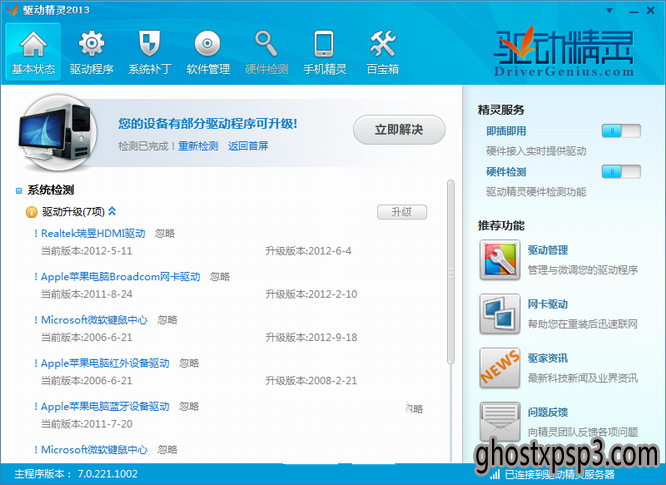Click the computer image thumbnail
Screen dimensions: 666x485
click(57, 132)
